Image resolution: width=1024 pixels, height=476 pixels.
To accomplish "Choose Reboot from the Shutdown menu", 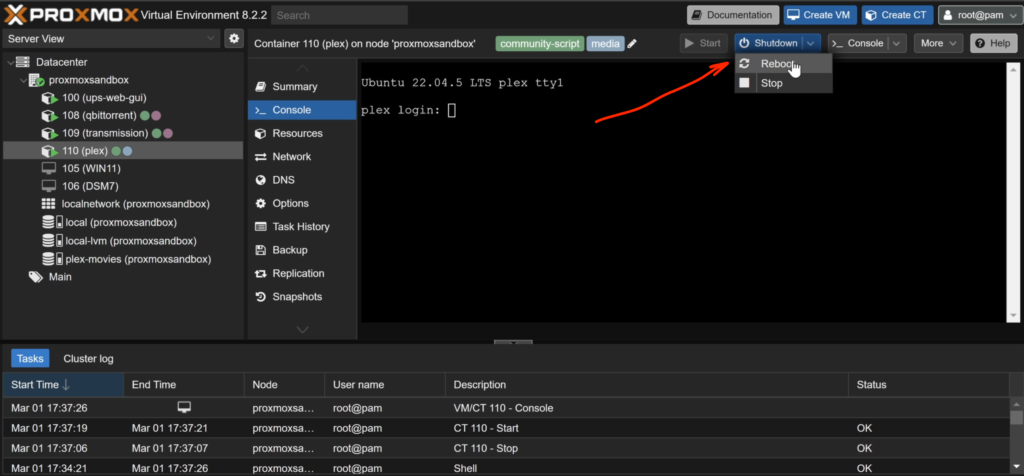I will (x=784, y=64).
